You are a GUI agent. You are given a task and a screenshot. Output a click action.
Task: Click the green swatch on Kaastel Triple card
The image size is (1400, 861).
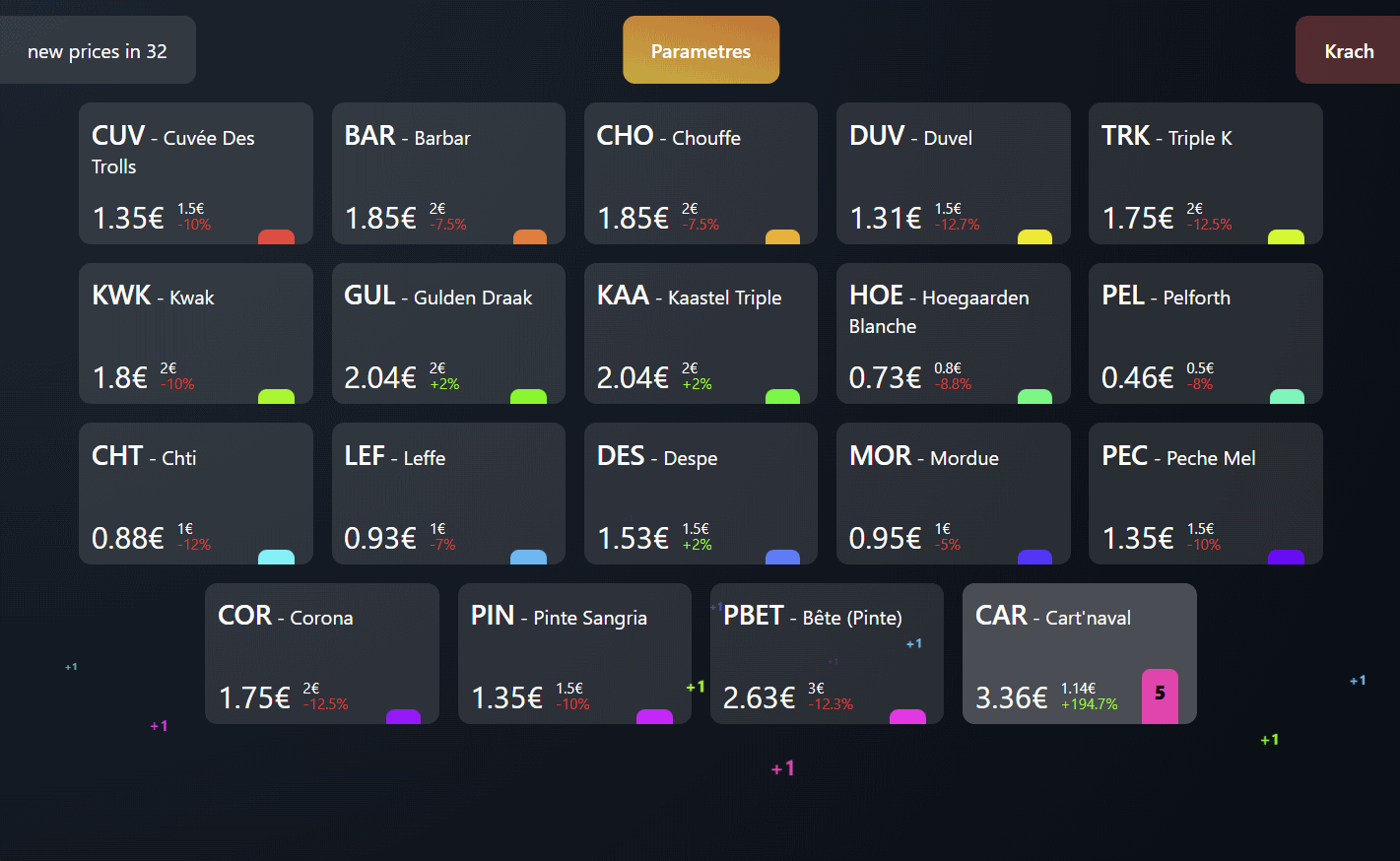point(782,397)
